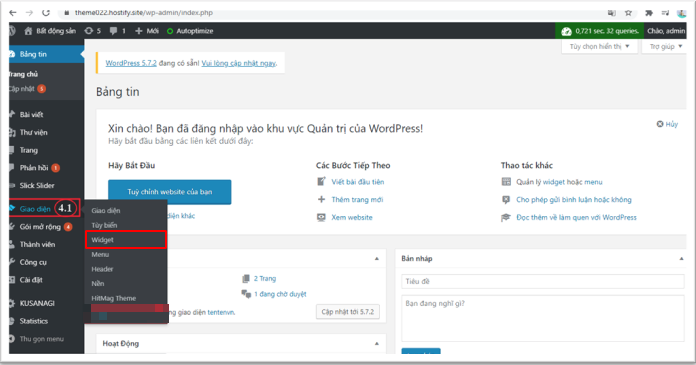
Task: Click Đọc thêm về làm quen link
Action: pyautogui.click(x=577, y=218)
